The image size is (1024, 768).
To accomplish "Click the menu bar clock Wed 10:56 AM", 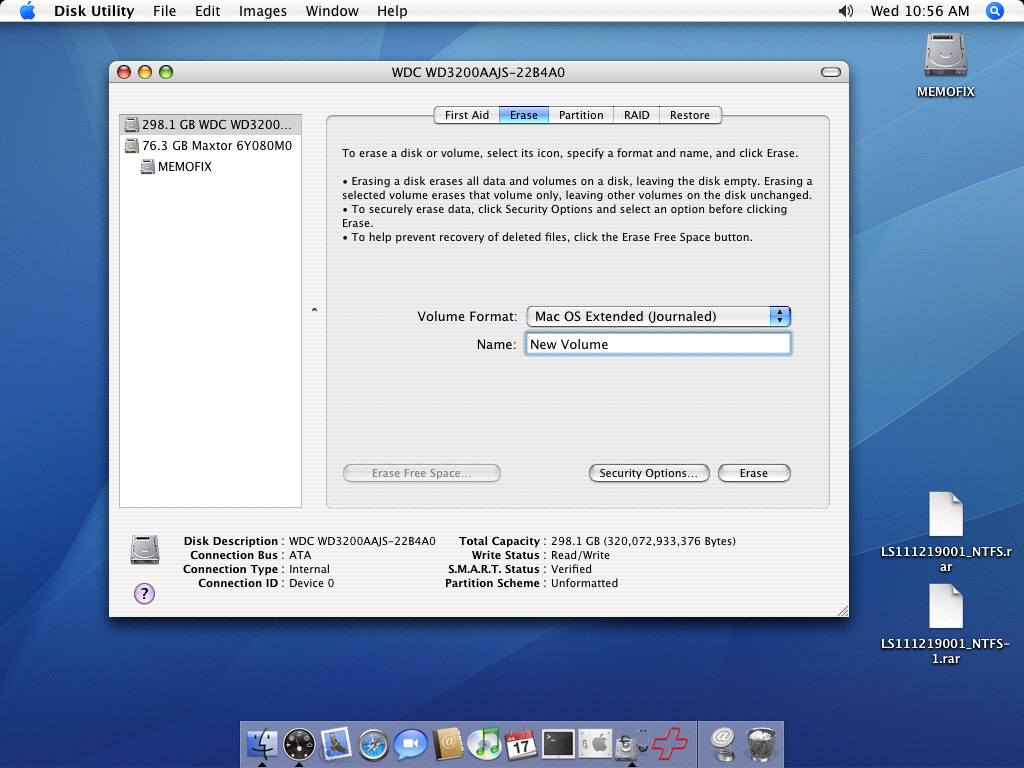I will (x=920, y=11).
